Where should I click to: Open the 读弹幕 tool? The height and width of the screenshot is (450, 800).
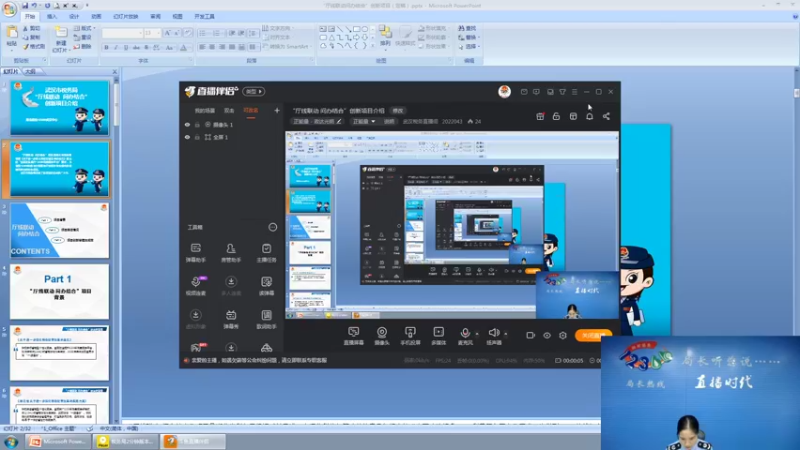tap(266, 286)
